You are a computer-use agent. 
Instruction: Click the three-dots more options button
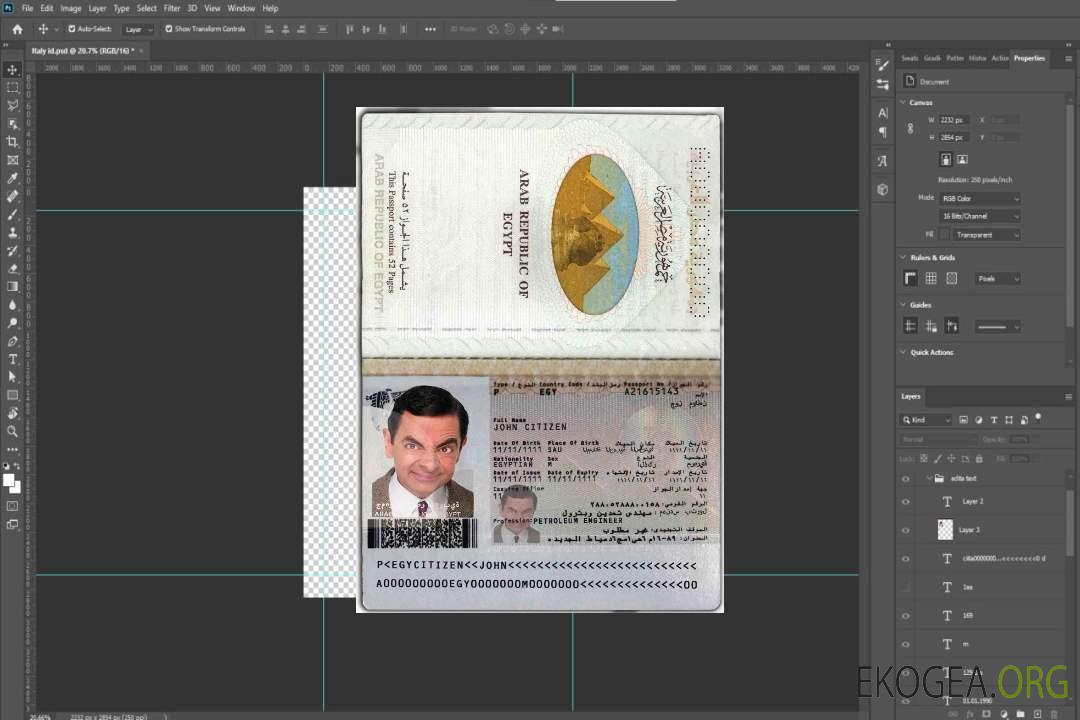coord(430,29)
